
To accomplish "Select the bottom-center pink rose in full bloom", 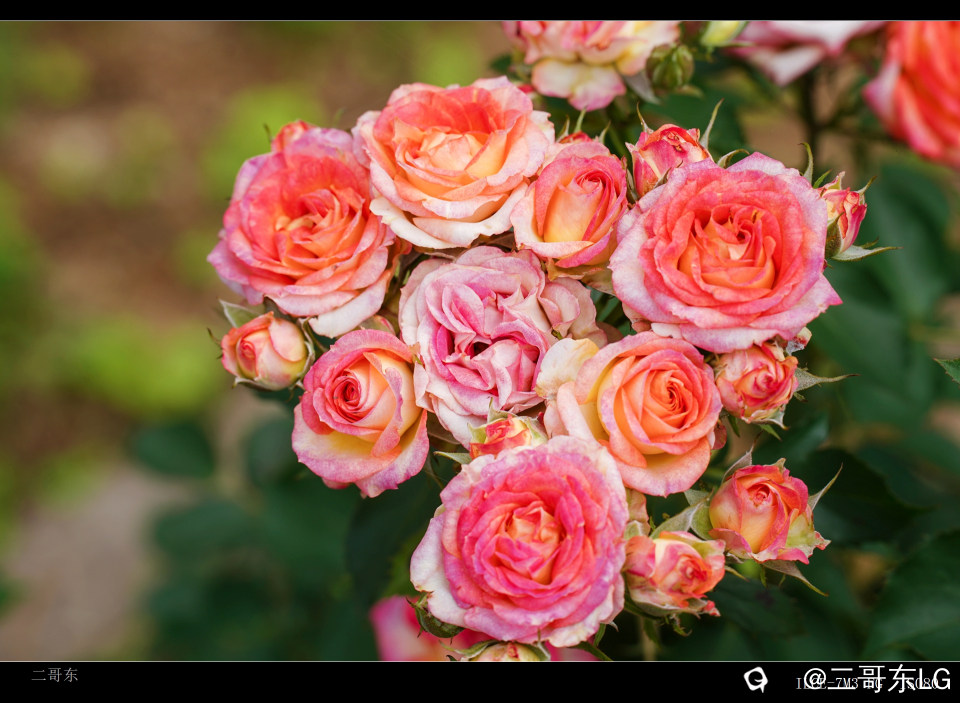I will tap(523, 540).
